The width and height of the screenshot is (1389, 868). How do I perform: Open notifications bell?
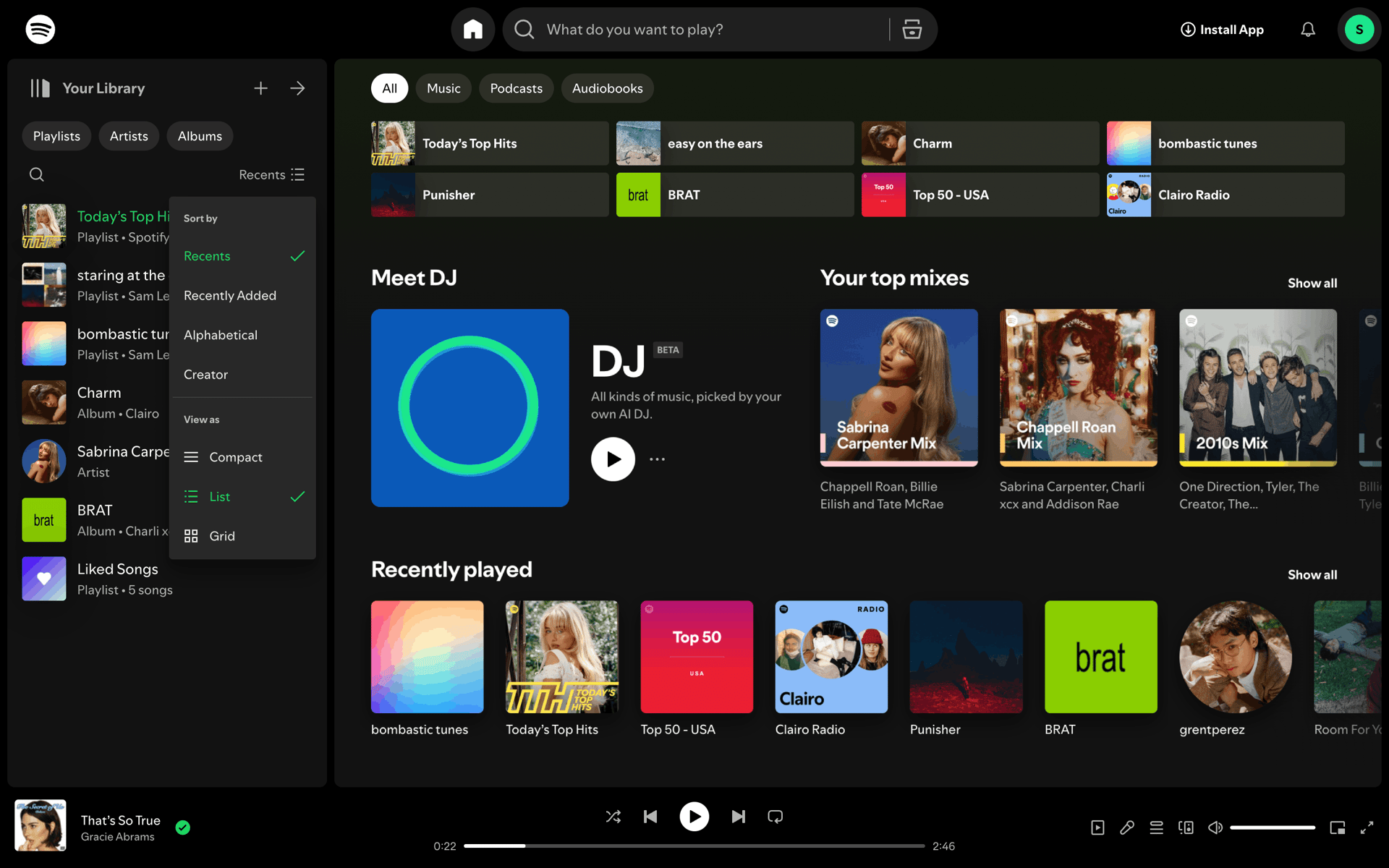click(1308, 30)
